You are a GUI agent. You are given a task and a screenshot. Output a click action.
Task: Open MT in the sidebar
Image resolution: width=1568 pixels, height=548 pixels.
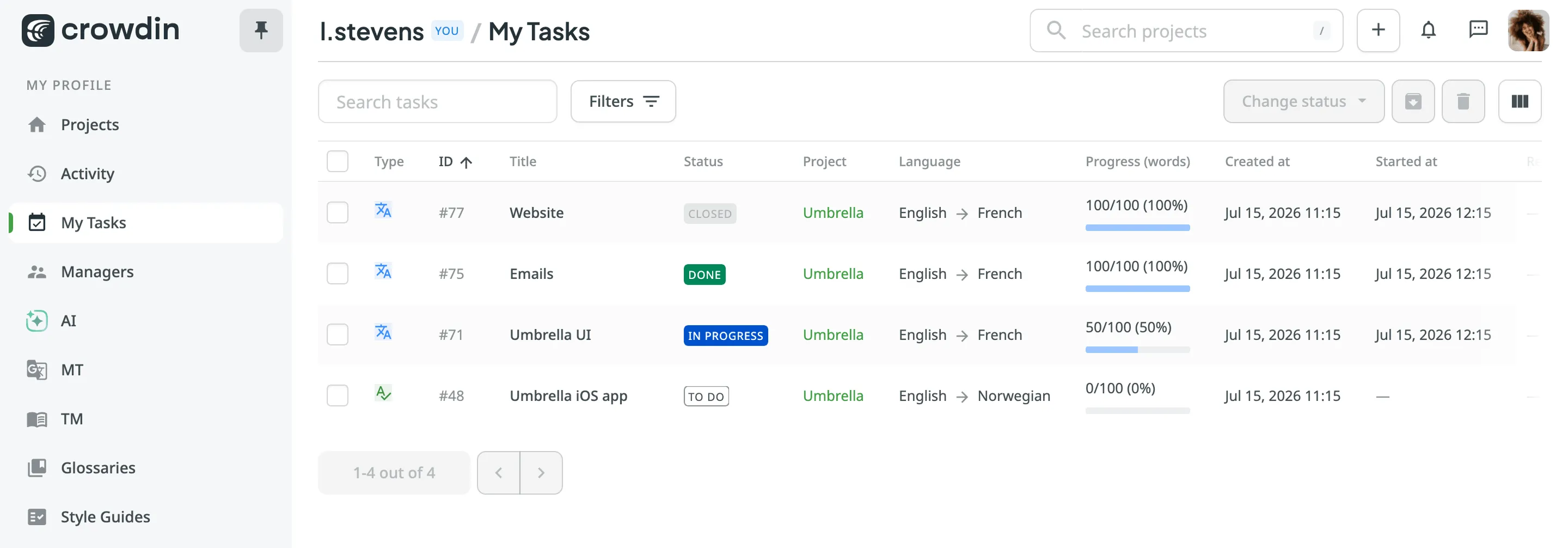tap(146, 369)
